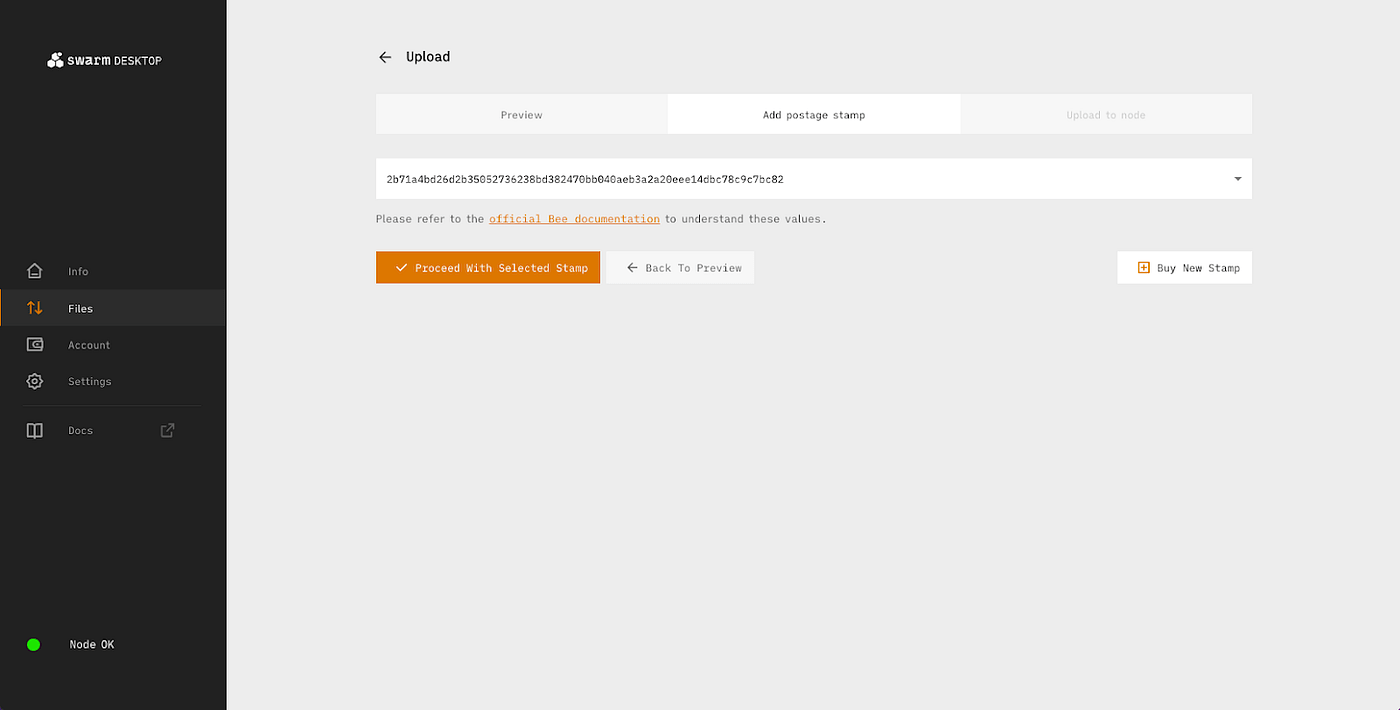Switch to the Preview tab
Viewport: 1400px width, 710px height.
[521, 115]
